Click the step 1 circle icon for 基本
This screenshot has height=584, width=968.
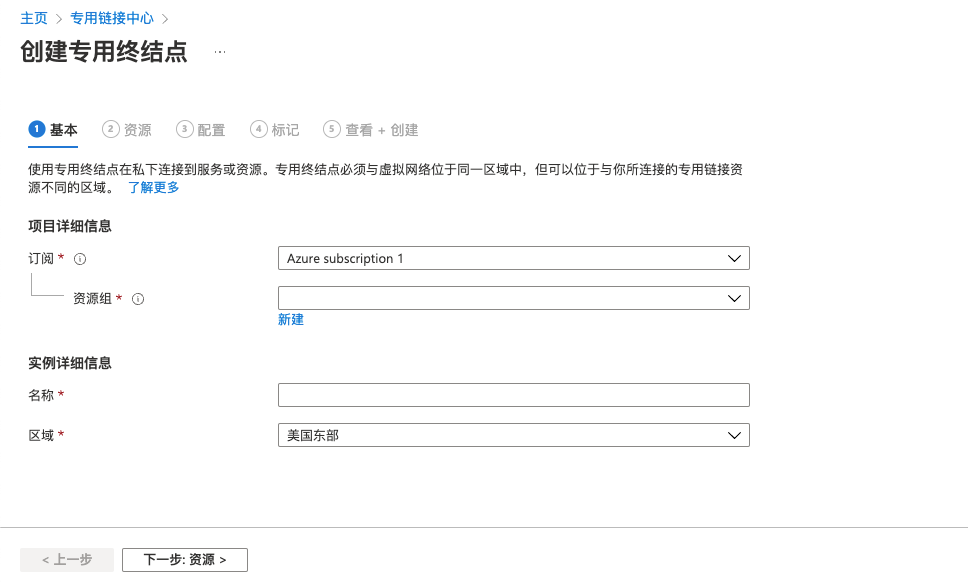pos(37,129)
